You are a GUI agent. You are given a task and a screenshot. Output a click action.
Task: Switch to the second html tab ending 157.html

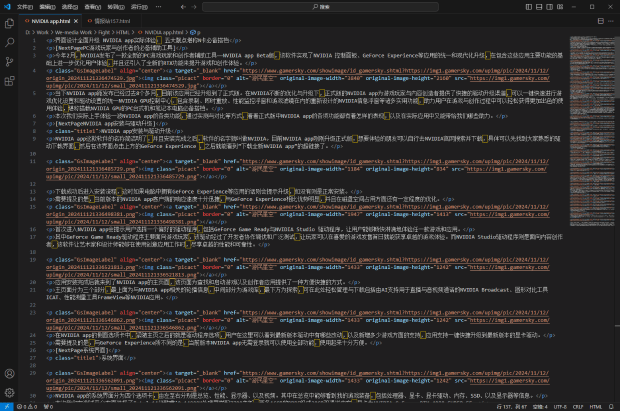tap(112, 21)
